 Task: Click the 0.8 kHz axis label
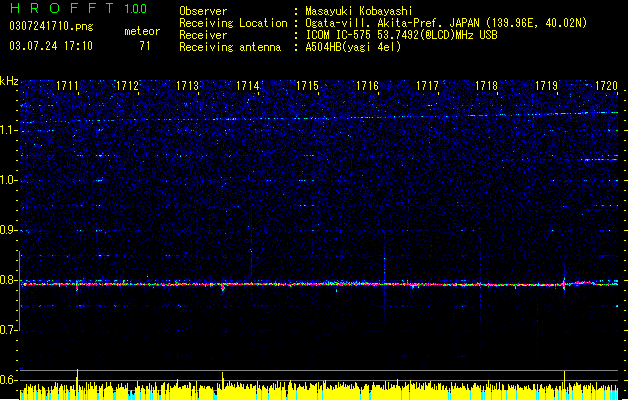point(9,280)
